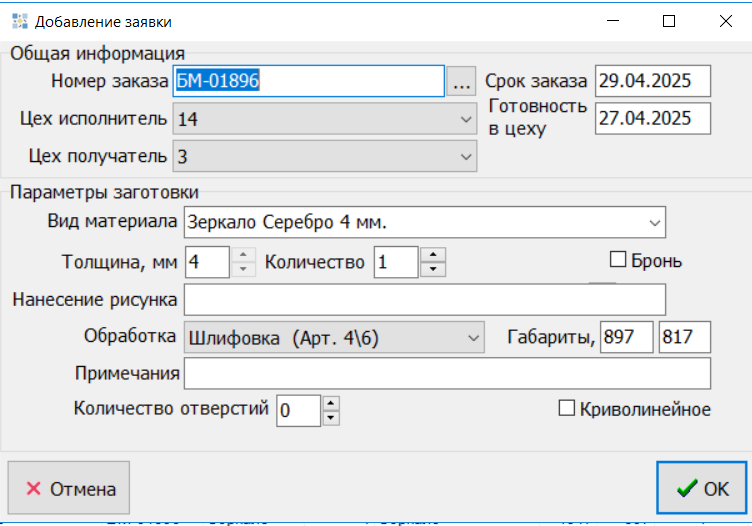Click the Срок заказа date field

point(652,82)
